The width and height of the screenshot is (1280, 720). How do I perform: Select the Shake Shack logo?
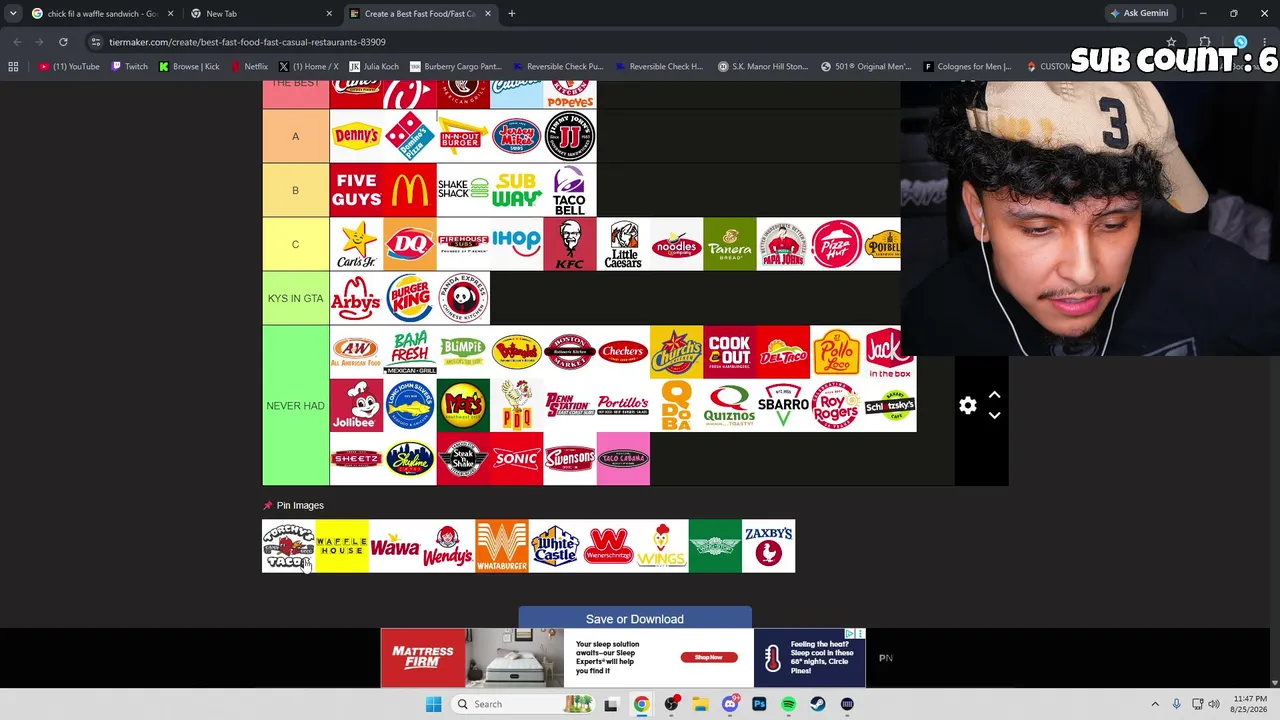tap(463, 190)
